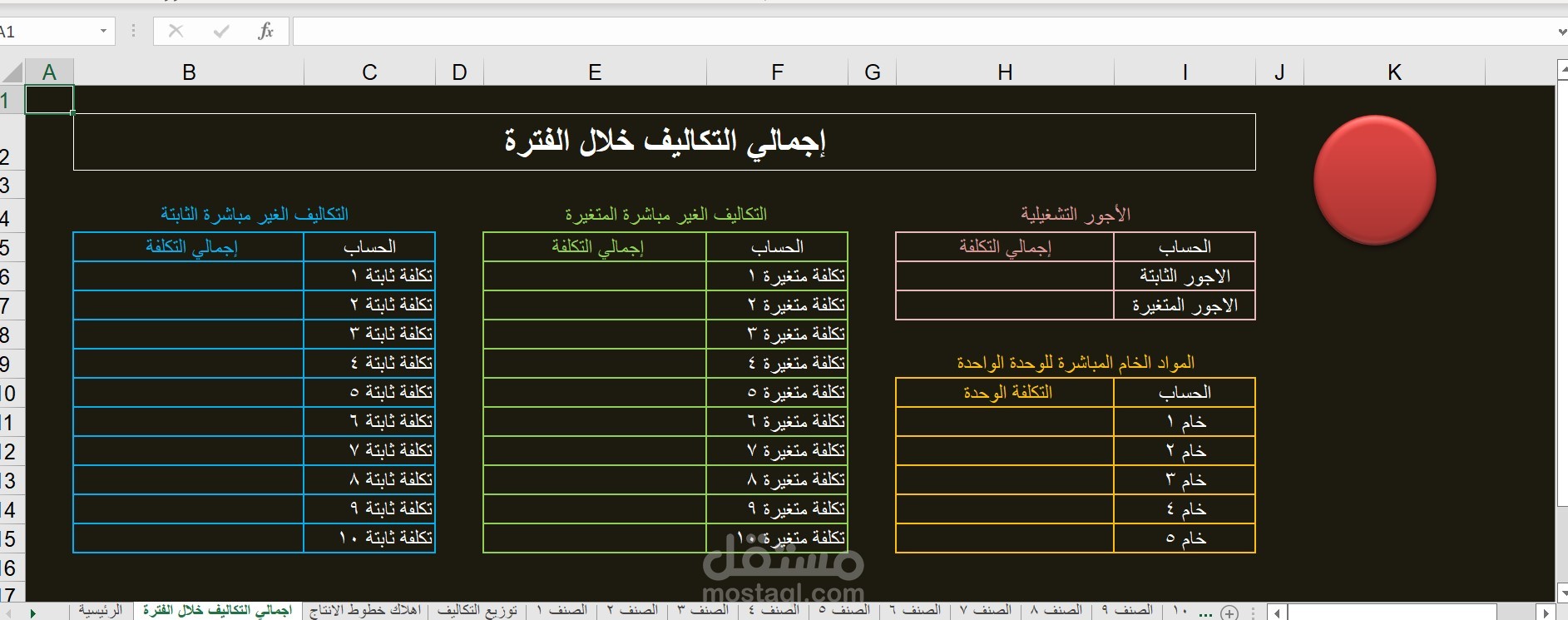Click the heading الأجور التشغيلية
The height and width of the screenshot is (620, 1568).
(1076, 215)
